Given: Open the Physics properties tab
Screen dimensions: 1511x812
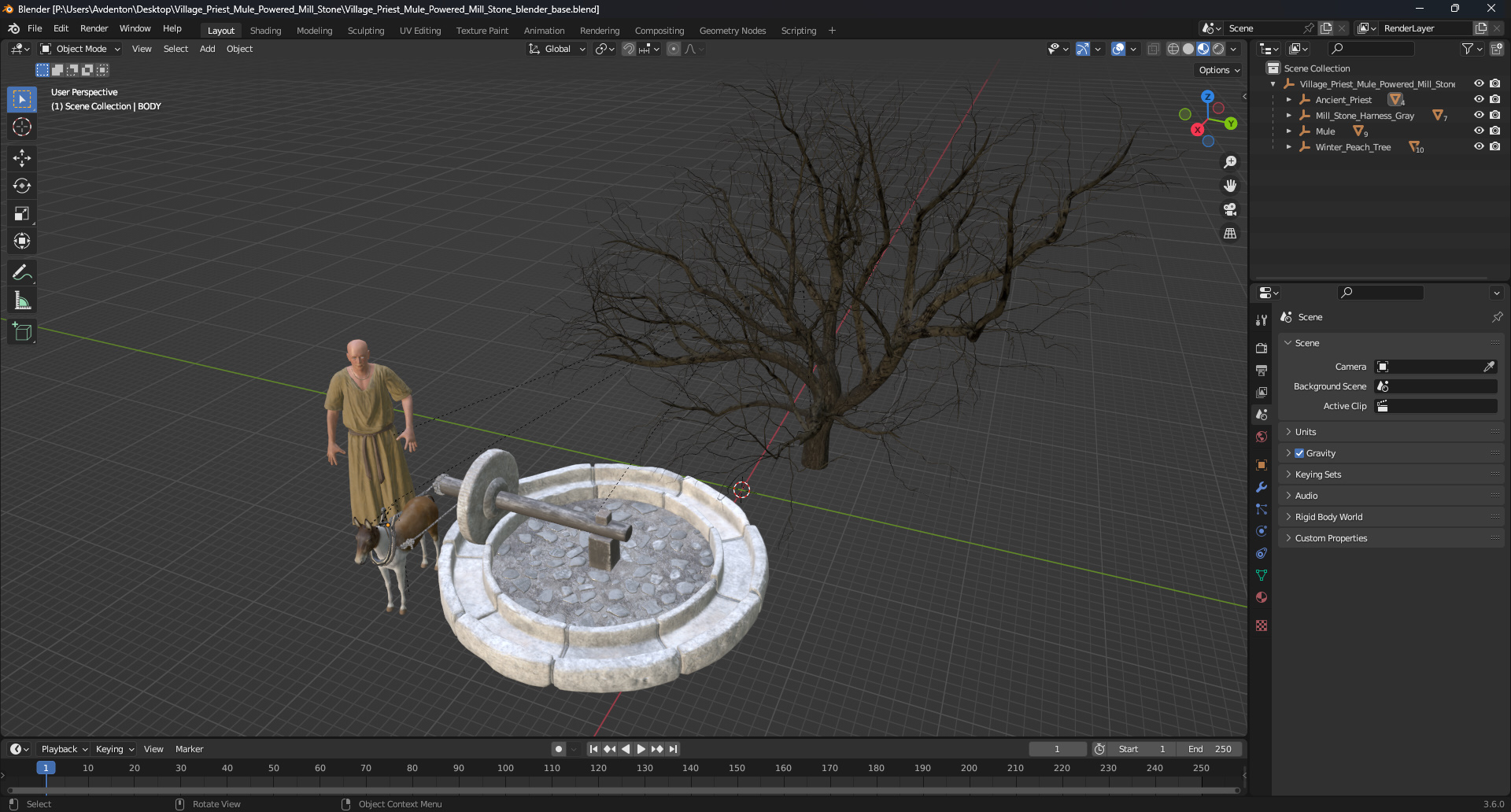Looking at the screenshot, I should click(x=1262, y=531).
